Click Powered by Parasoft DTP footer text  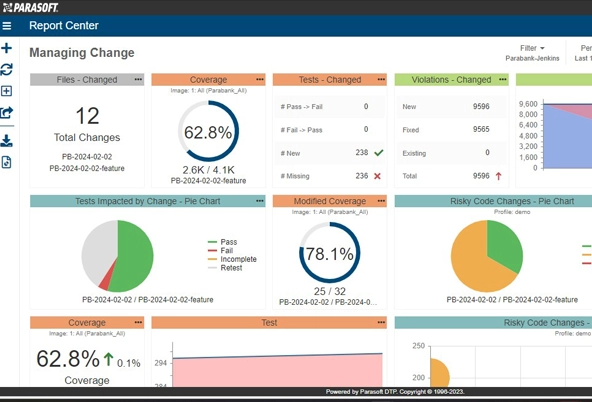[x=395, y=392]
